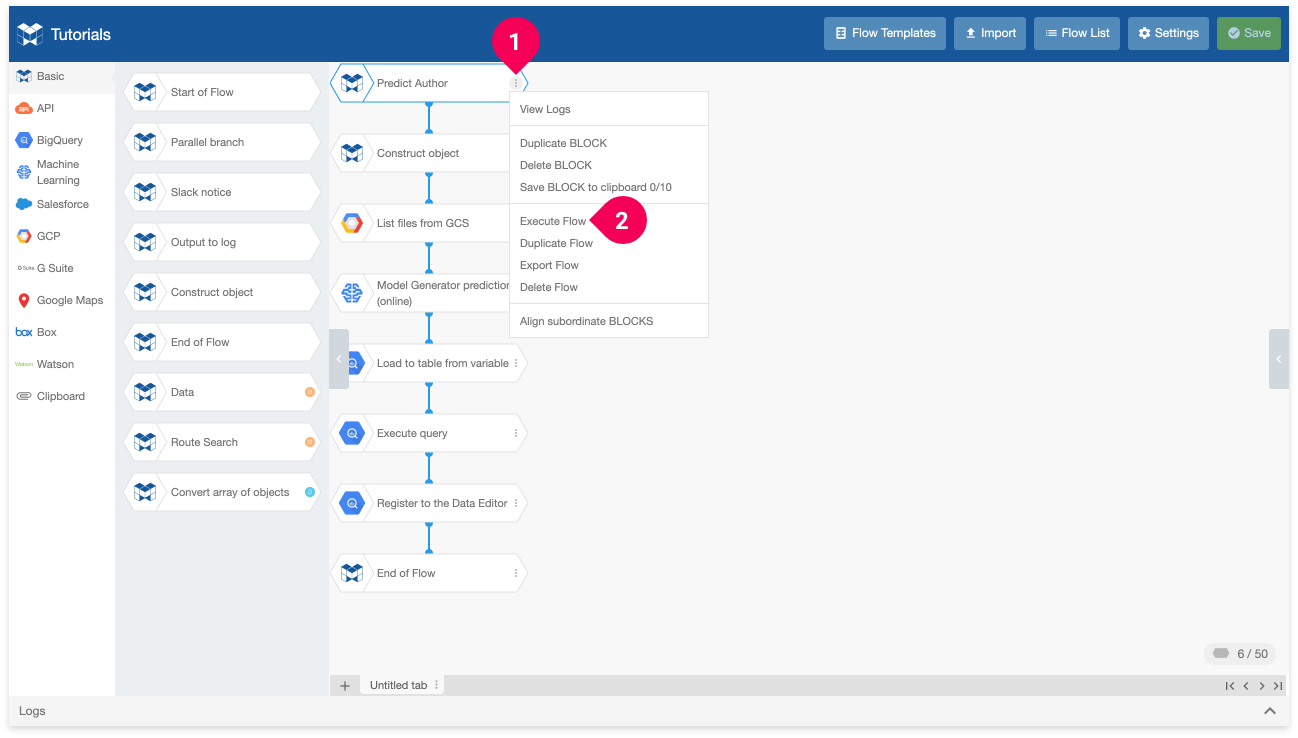
Task: Click the orange badge on Data block
Action: point(310,392)
